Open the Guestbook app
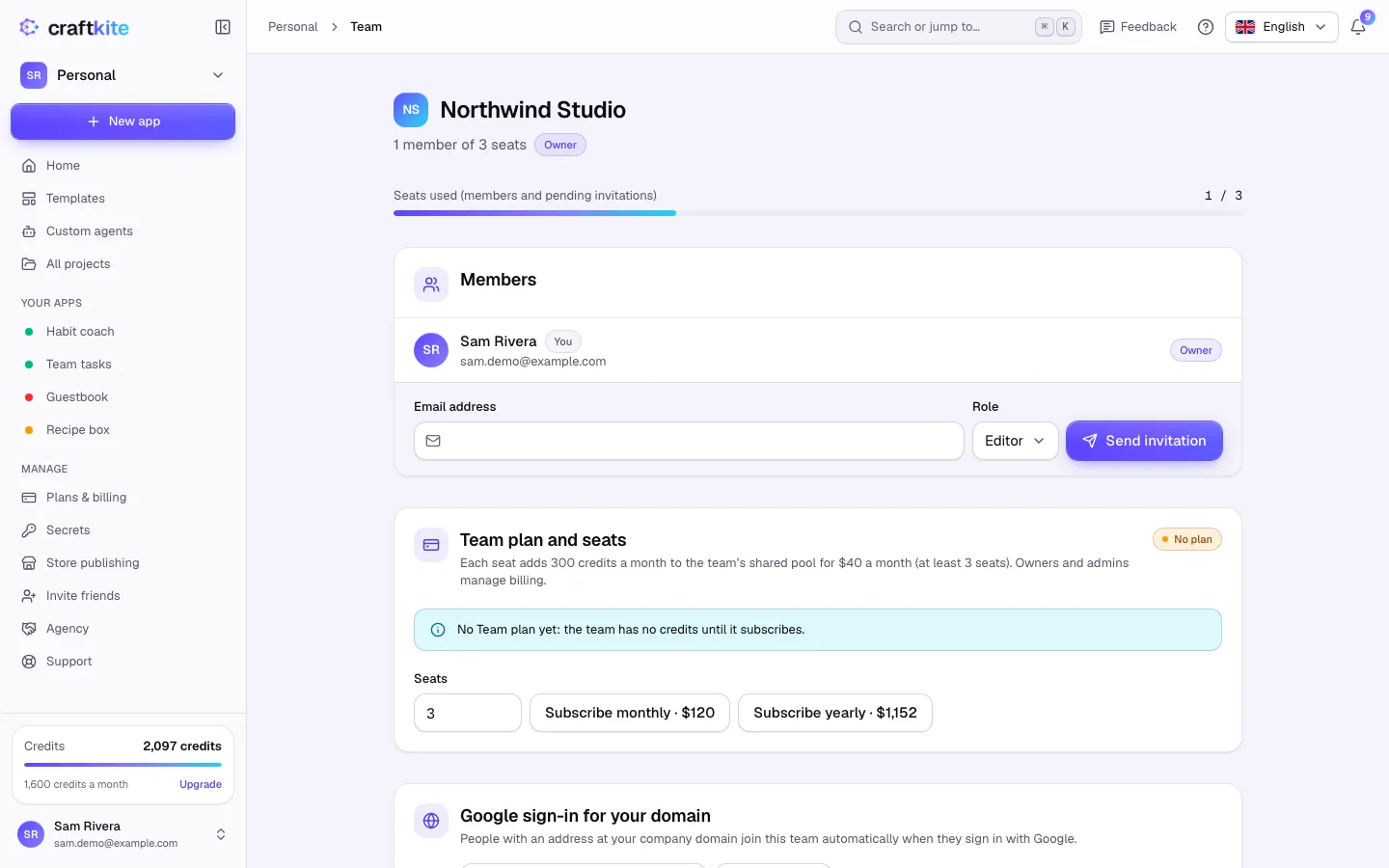The height and width of the screenshot is (868, 1389). tap(123, 397)
